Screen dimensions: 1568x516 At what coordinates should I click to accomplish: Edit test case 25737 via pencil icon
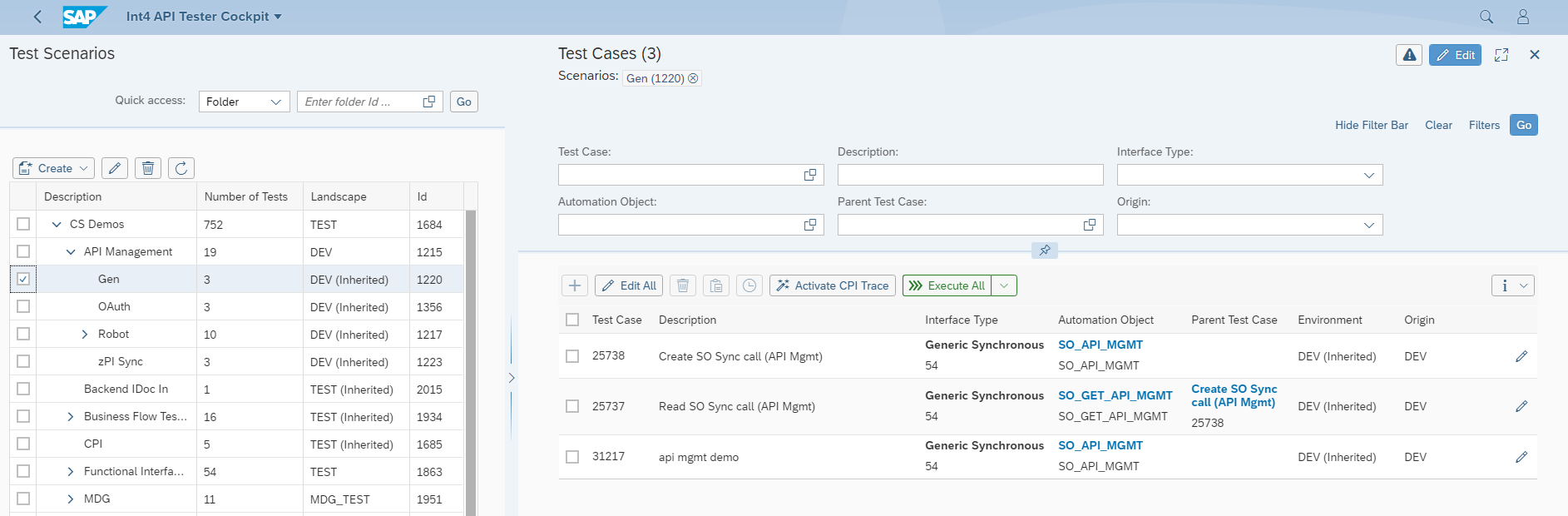[x=1521, y=406]
